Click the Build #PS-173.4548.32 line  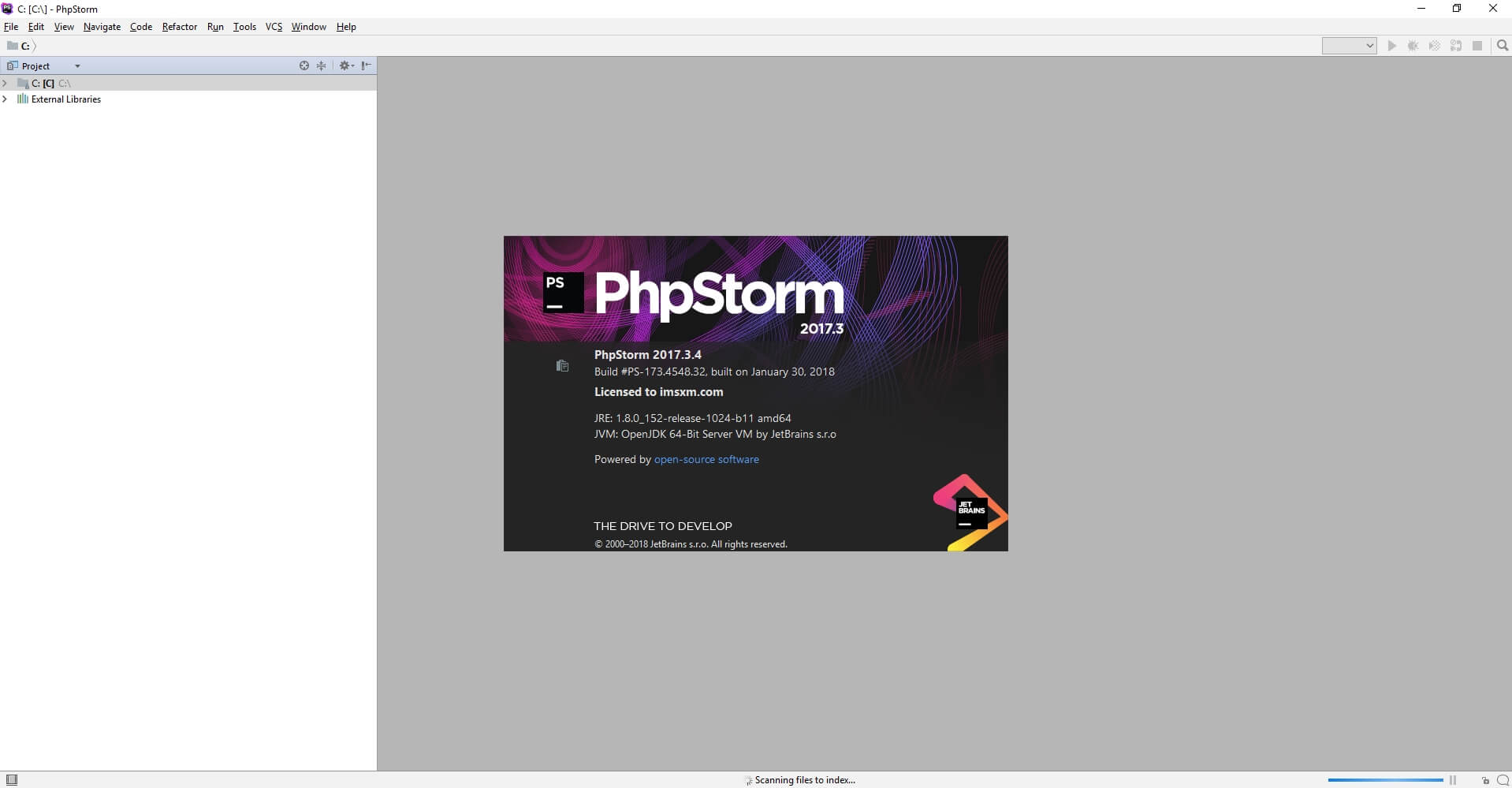coord(714,372)
